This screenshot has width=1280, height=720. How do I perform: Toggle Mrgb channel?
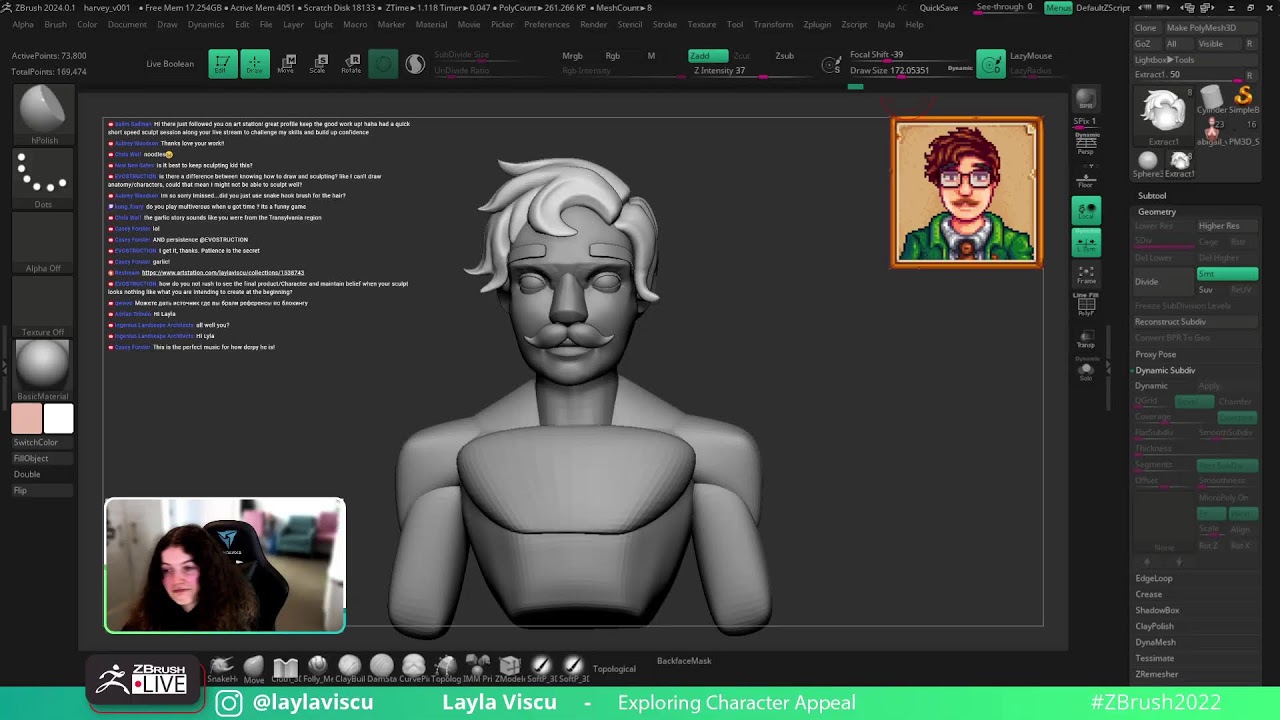tap(572, 56)
